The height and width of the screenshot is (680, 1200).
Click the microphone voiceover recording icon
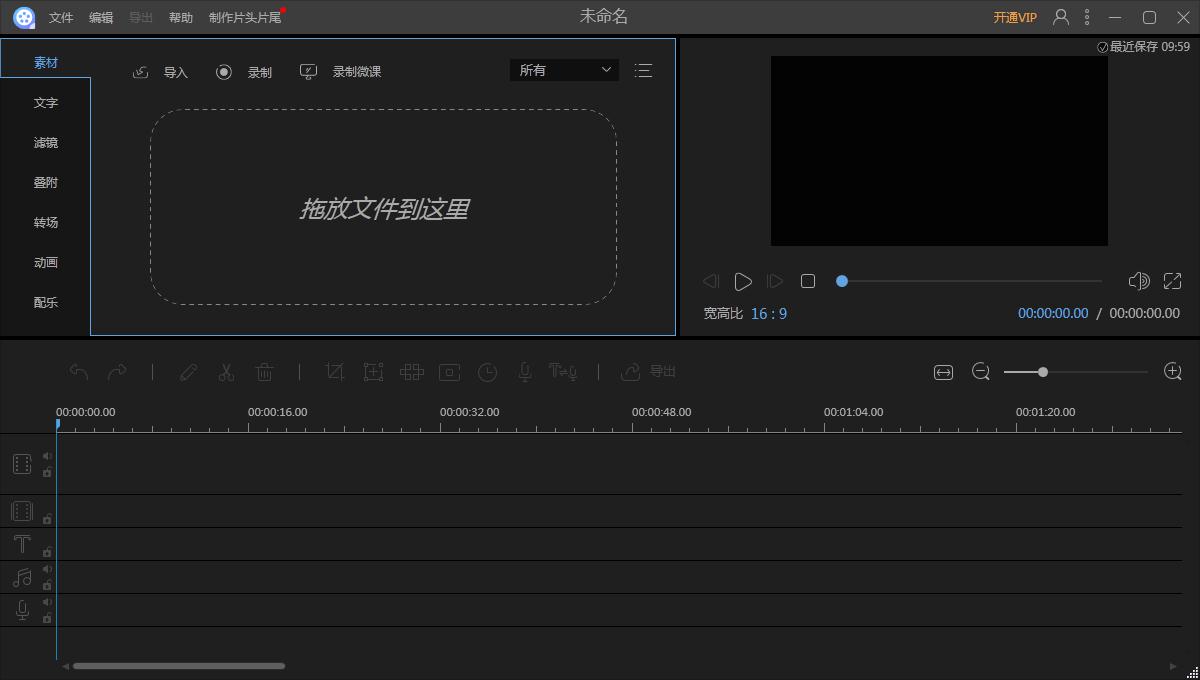point(526,371)
